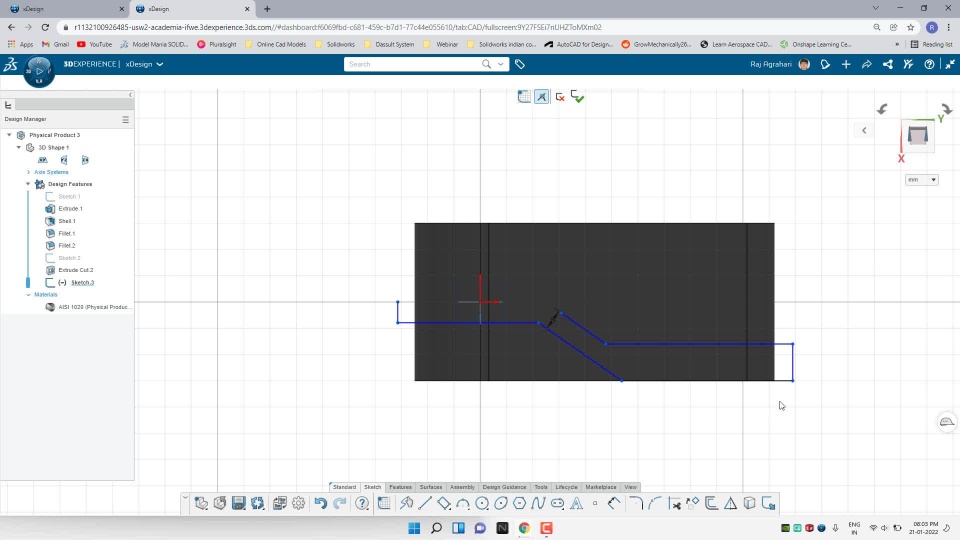Switch to the Design Guidance tab
The height and width of the screenshot is (540, 960).
[x=504, y=487]
